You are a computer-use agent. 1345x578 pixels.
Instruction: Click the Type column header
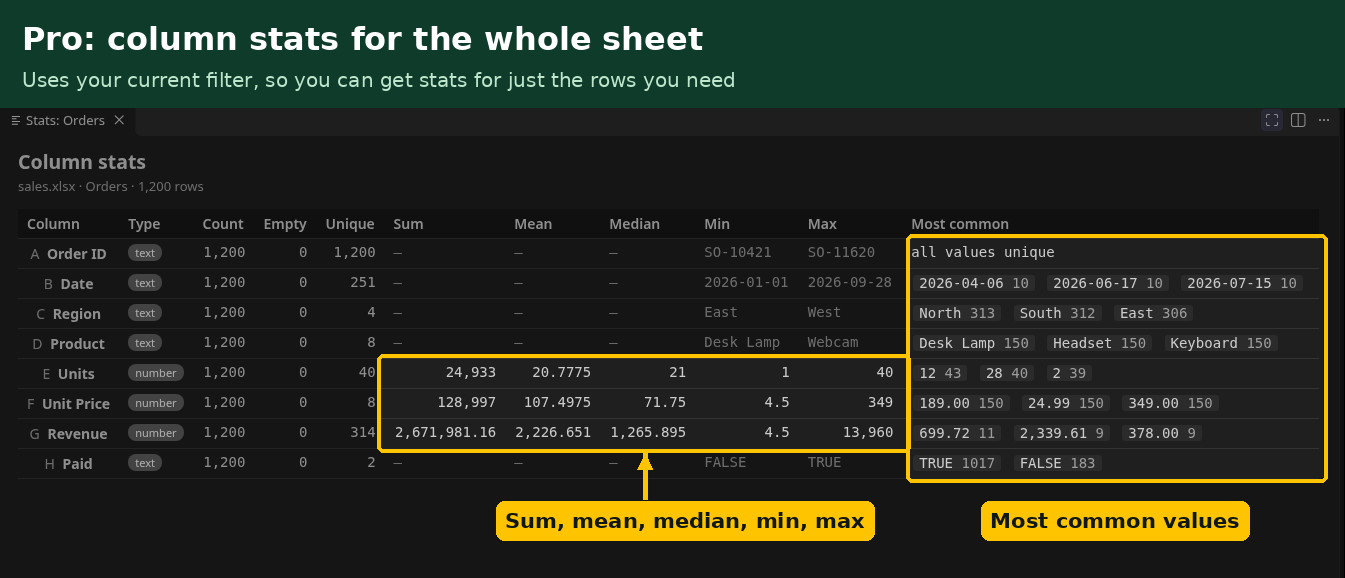point(144,224)
